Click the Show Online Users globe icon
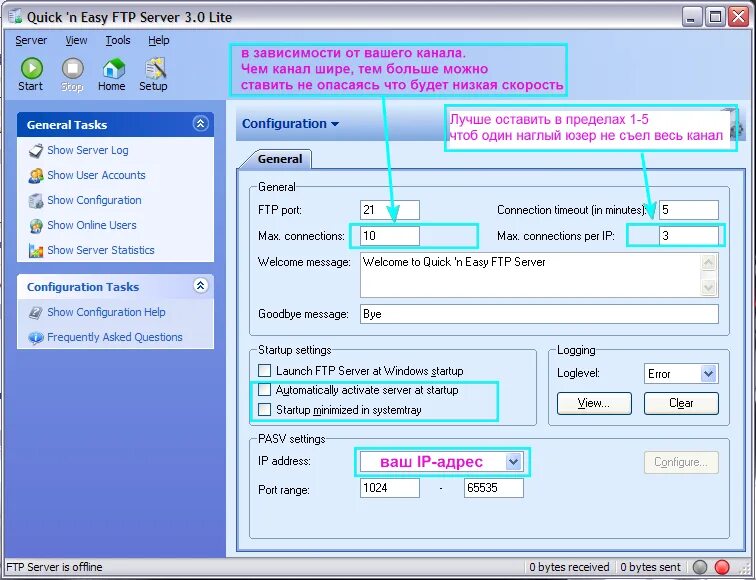 tap(36, 226)
